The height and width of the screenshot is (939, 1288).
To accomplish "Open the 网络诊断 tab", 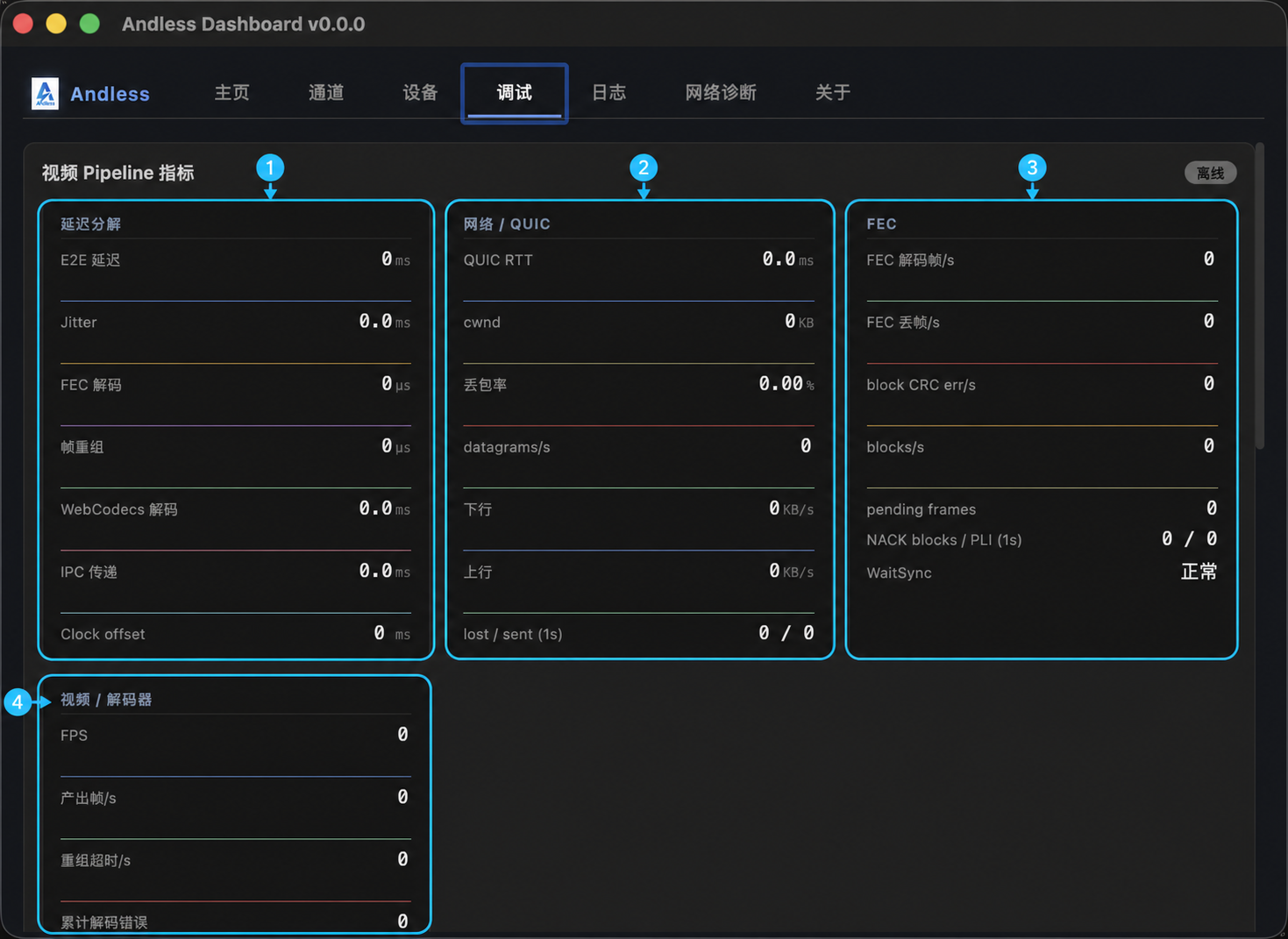I will [x=721, y=92].
